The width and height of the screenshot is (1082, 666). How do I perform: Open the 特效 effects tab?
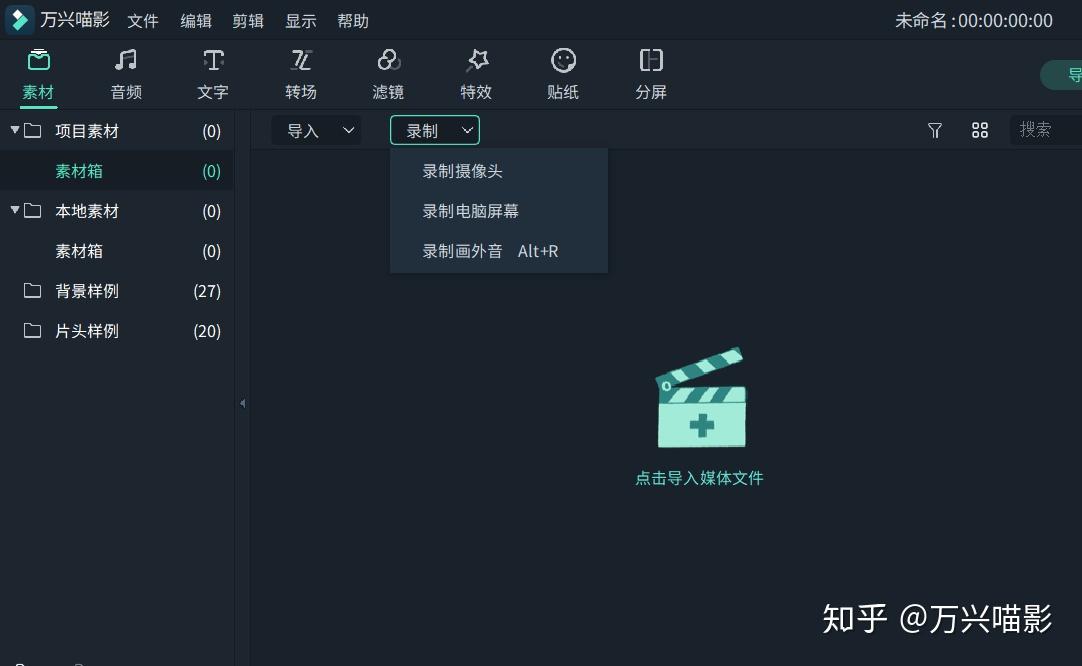(x=476, y=75)
